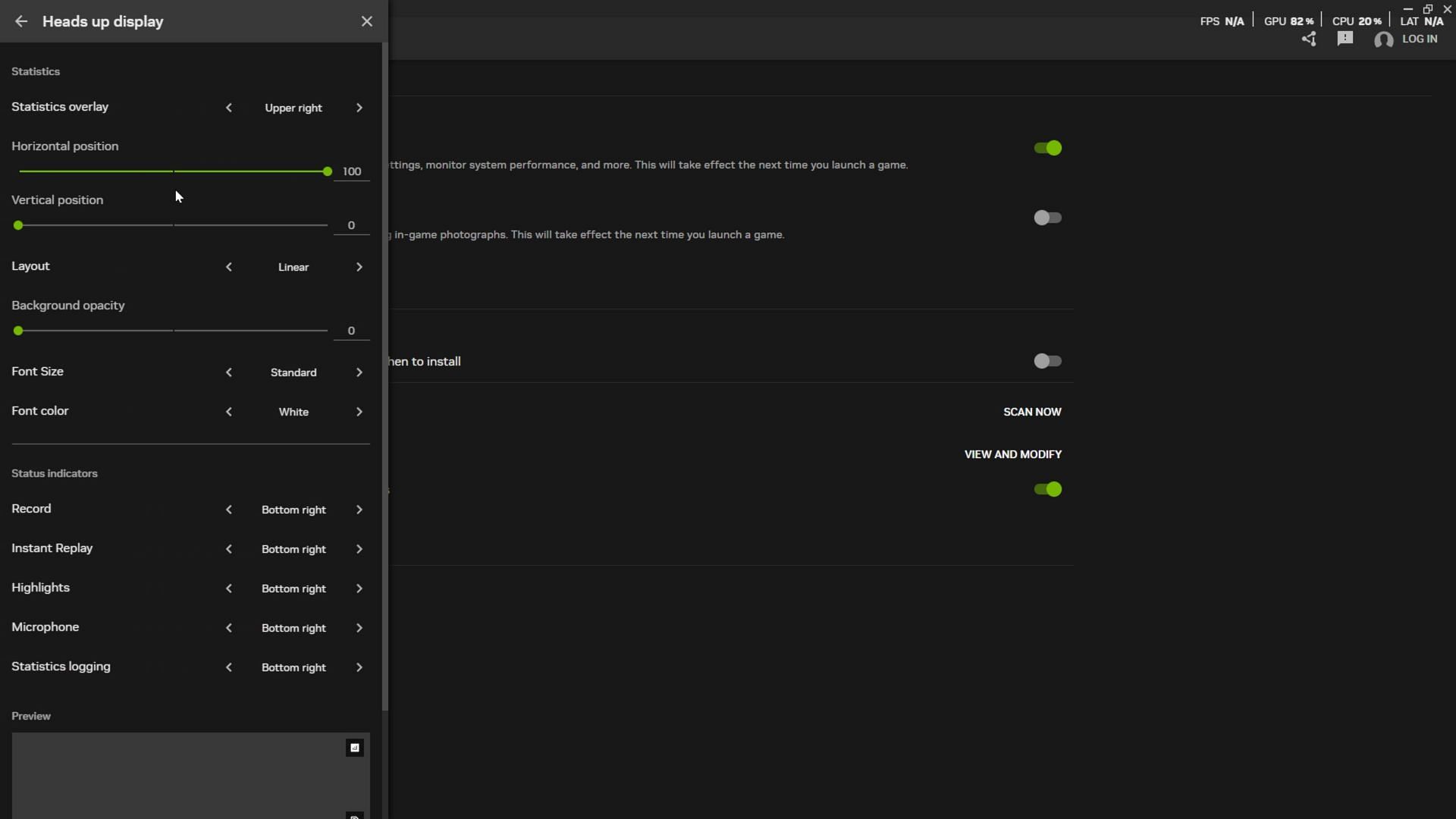Image resolution: width=1456 pixels, height=819 pixels.
Task: Move Record indicator to next position
Action: point(359,510)
